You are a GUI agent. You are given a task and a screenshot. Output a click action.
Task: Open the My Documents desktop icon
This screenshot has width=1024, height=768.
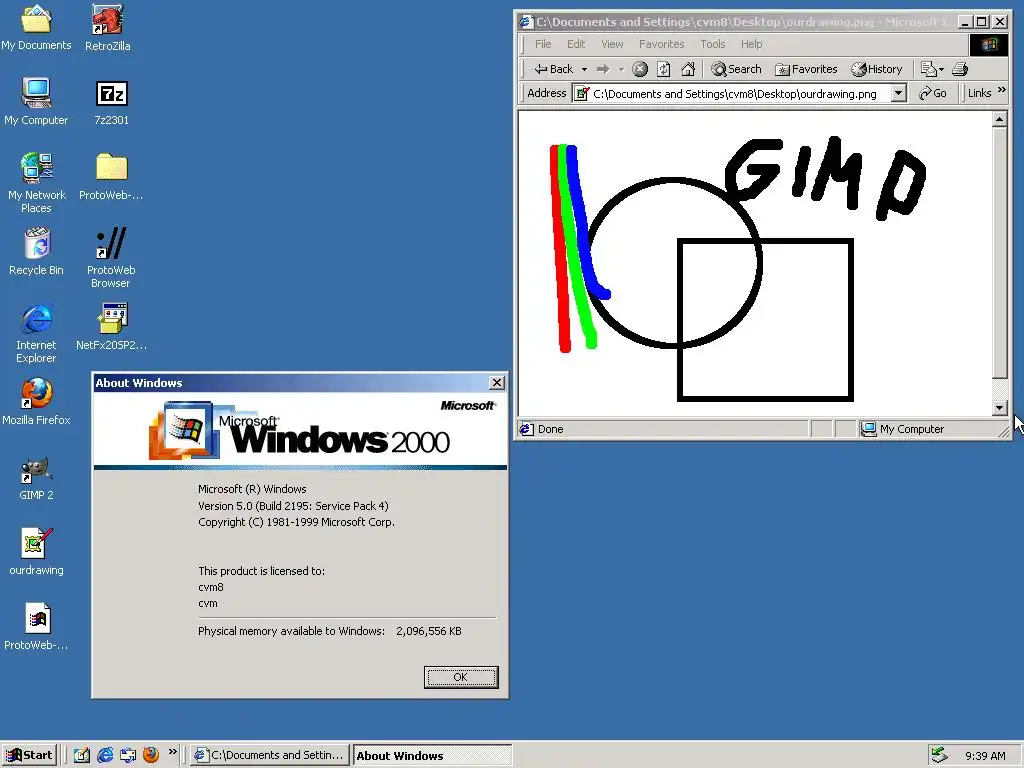[36, 27]
